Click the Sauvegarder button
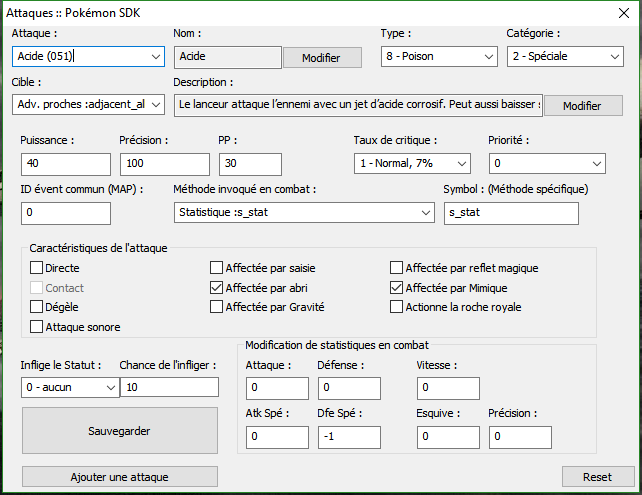Viewport: 642px width, 495px height. tap(120, 431)
